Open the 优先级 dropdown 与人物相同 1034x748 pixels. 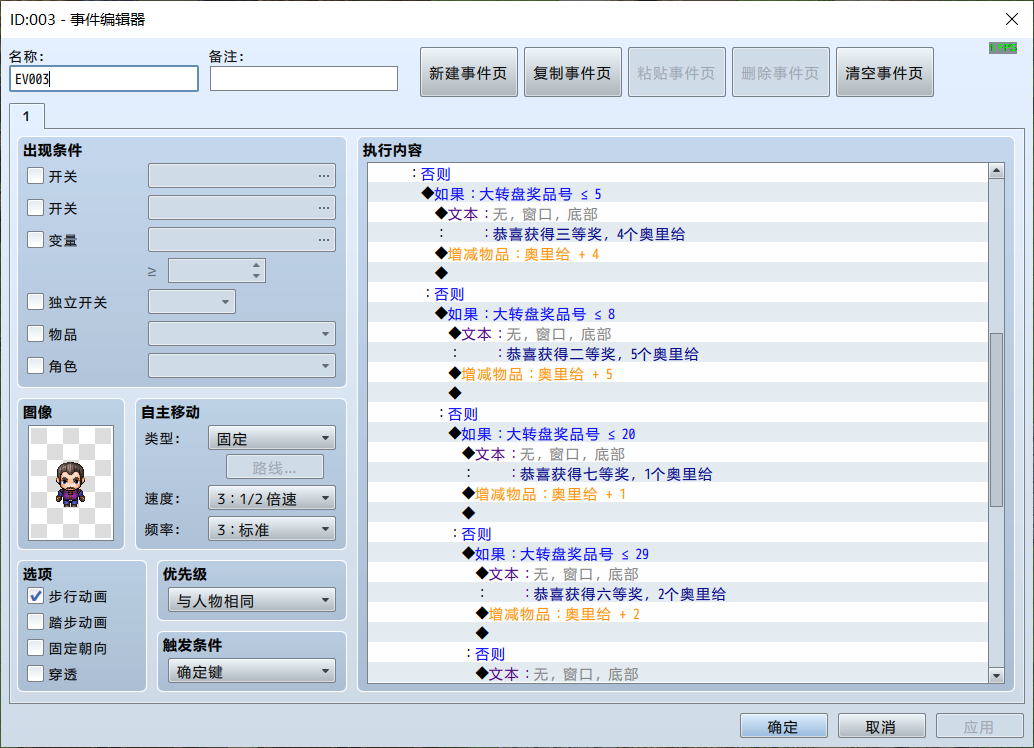[x=252, y=600]
